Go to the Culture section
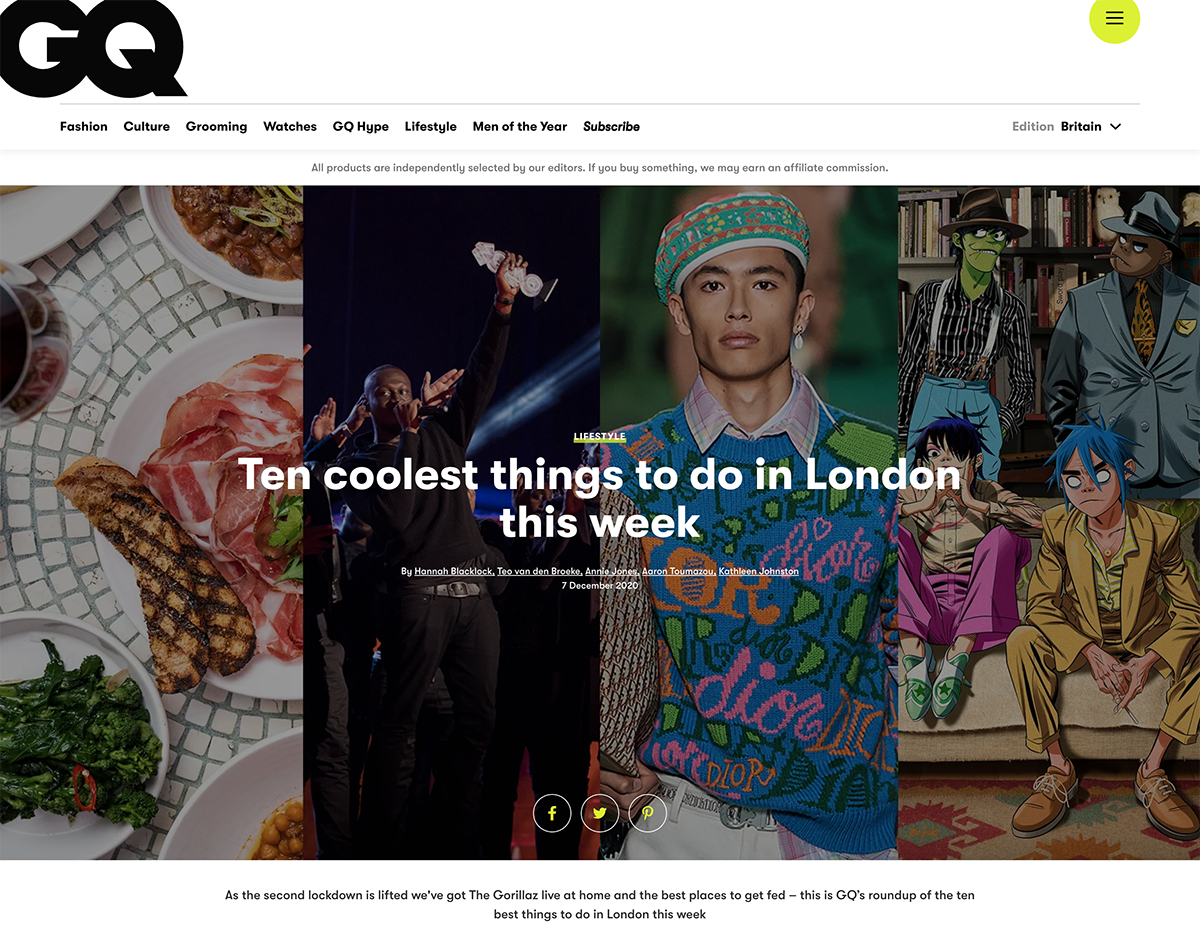1200x947 pixels. pyautogui.click(x=147, y=127)
